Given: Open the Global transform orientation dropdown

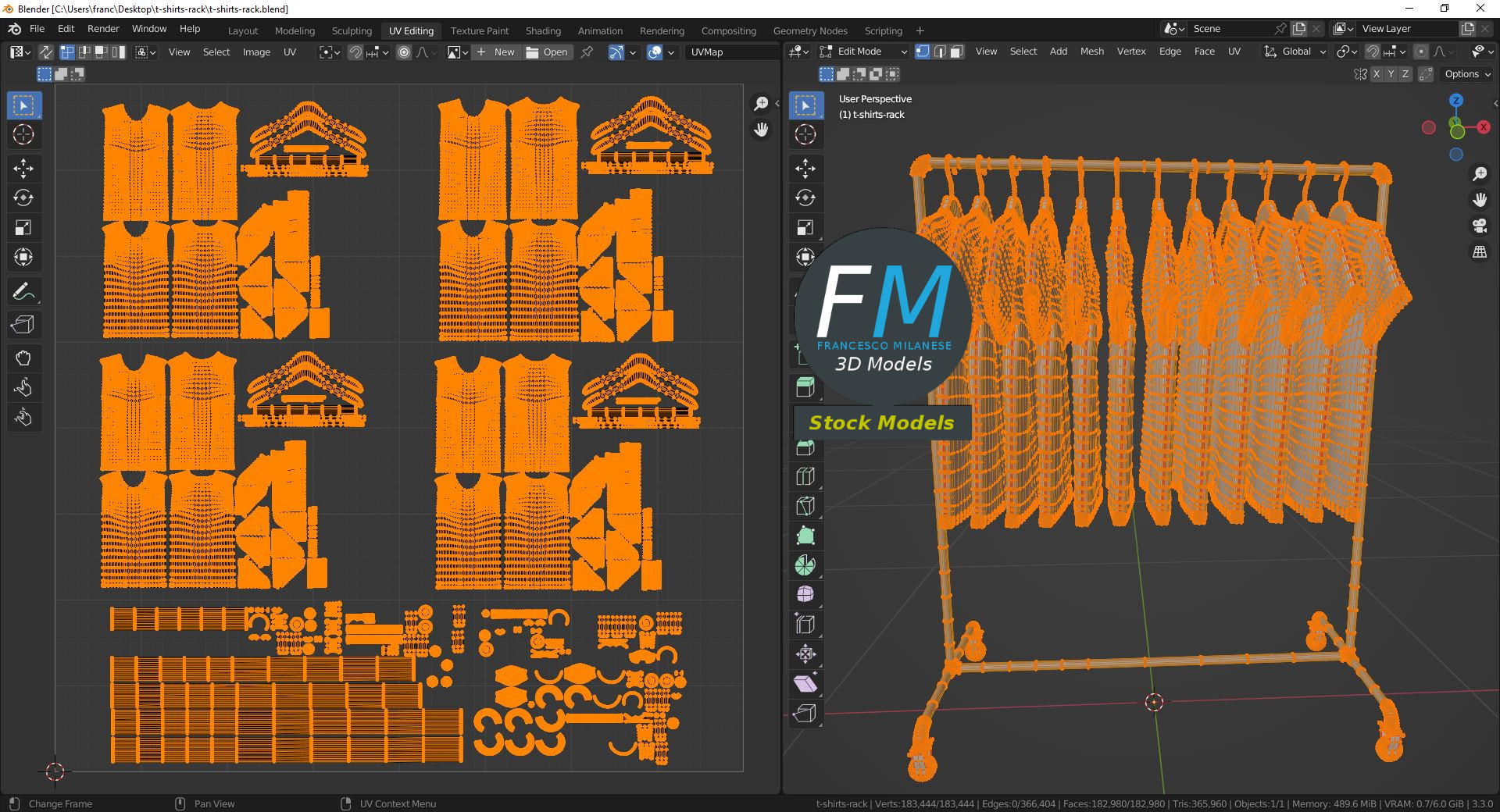Looking at the screenshot, I should tap(1295, 52).
